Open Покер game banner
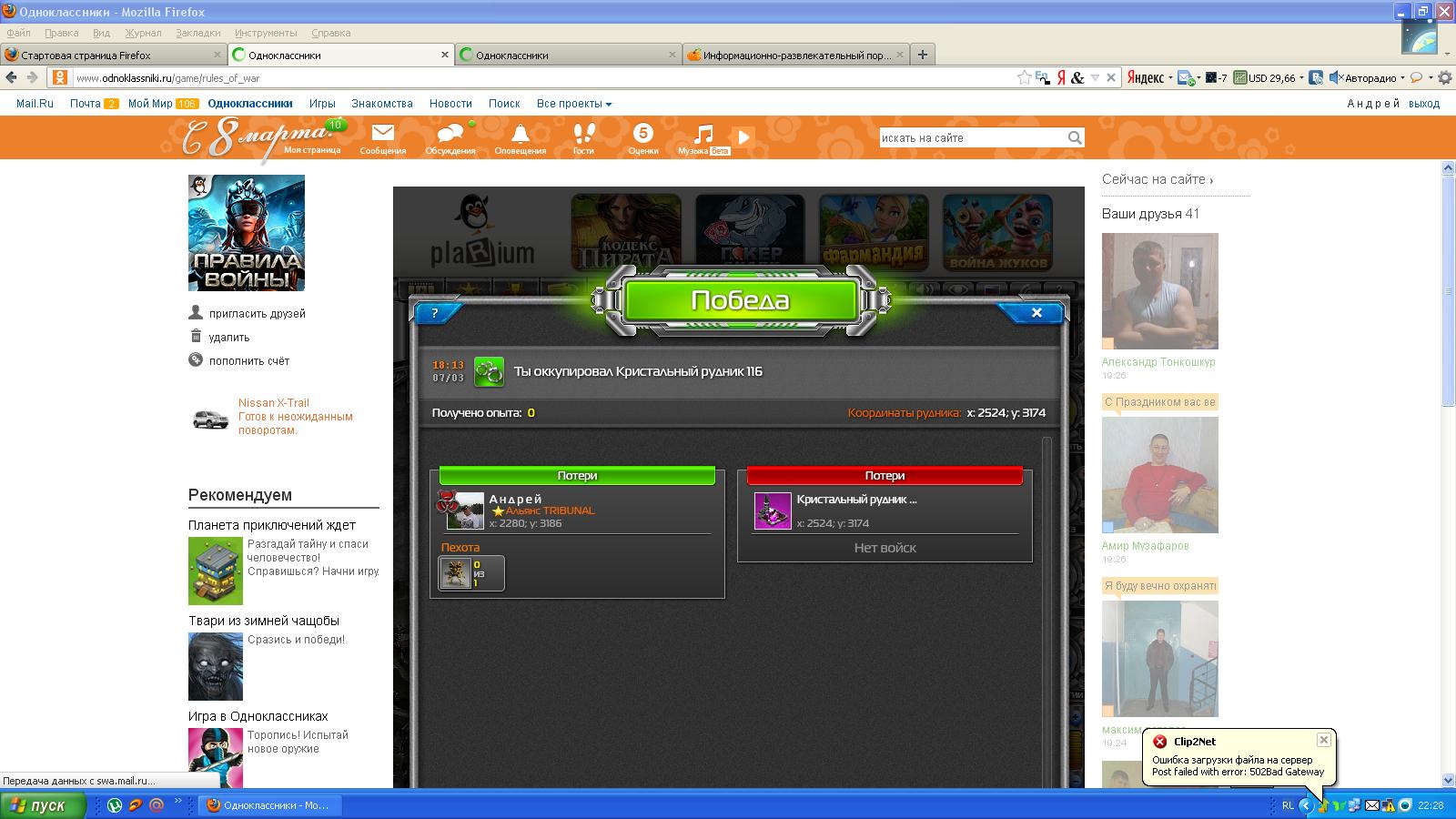Image resolution: width=1456 pixels, height=819 pixels. tap(750, 232)
